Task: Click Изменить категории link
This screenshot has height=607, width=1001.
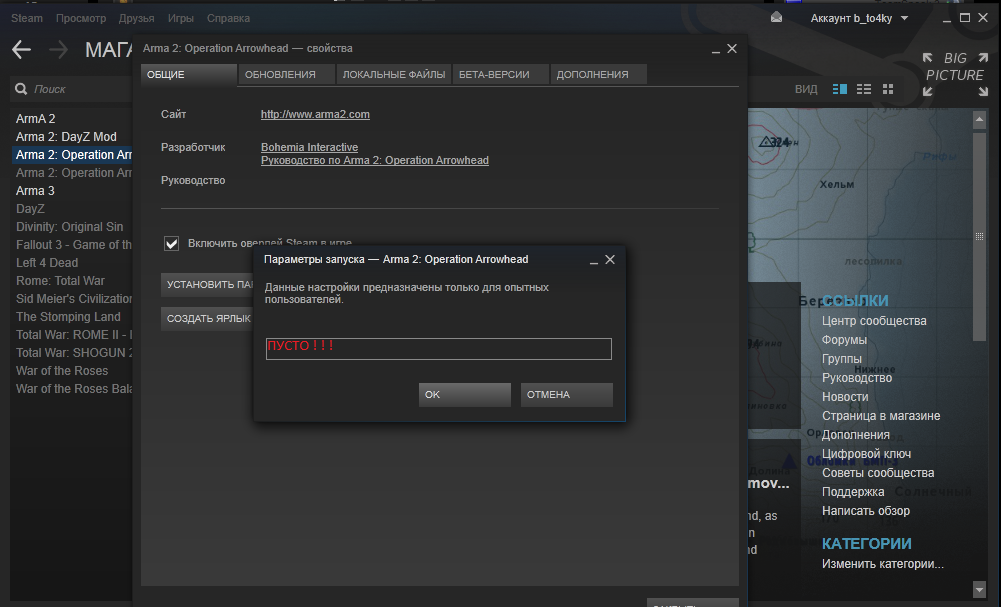Action: click(882, 564)
